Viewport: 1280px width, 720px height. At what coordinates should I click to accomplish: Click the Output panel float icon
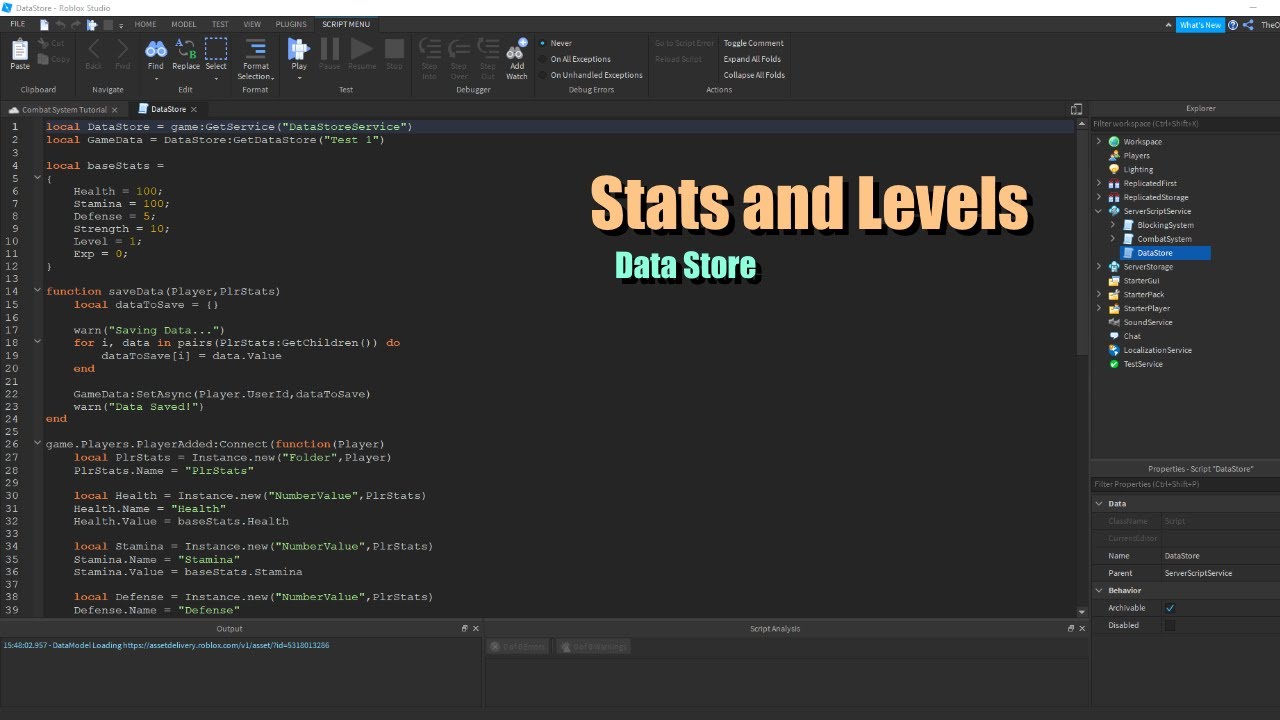pos(464,629)
